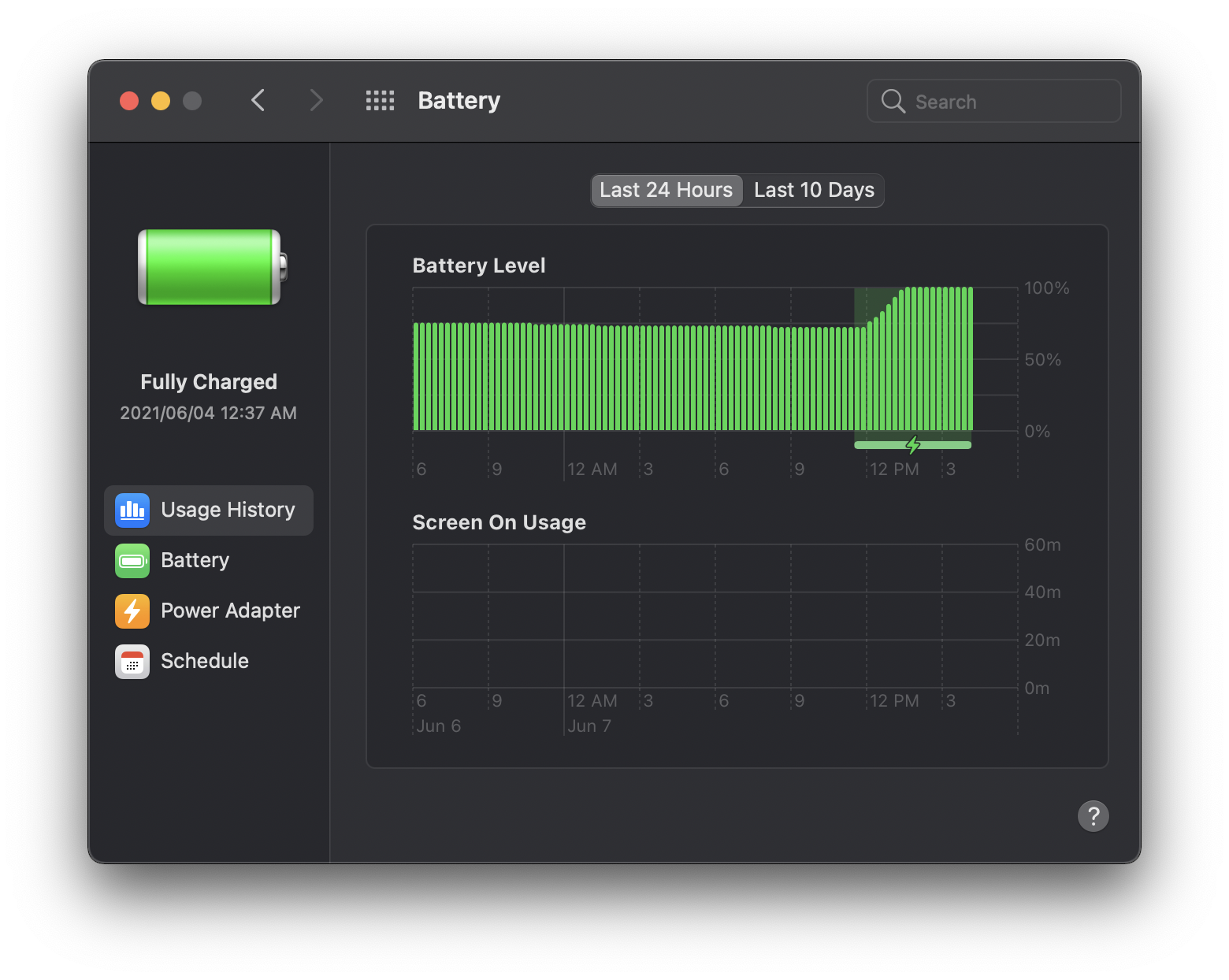Click the Usage History bar chart icon
This screenshot has height=980, width=1229.
132,510
